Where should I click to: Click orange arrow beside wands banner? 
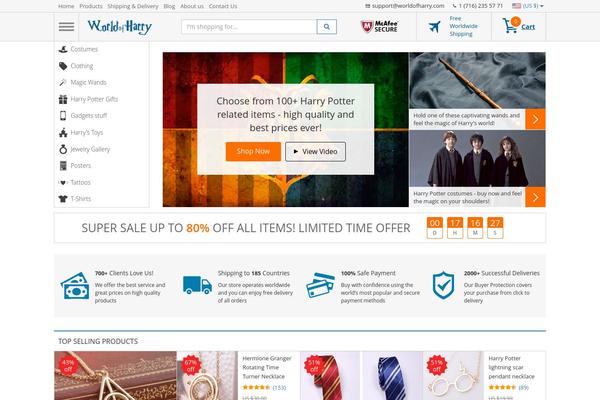tap(535, 119)
